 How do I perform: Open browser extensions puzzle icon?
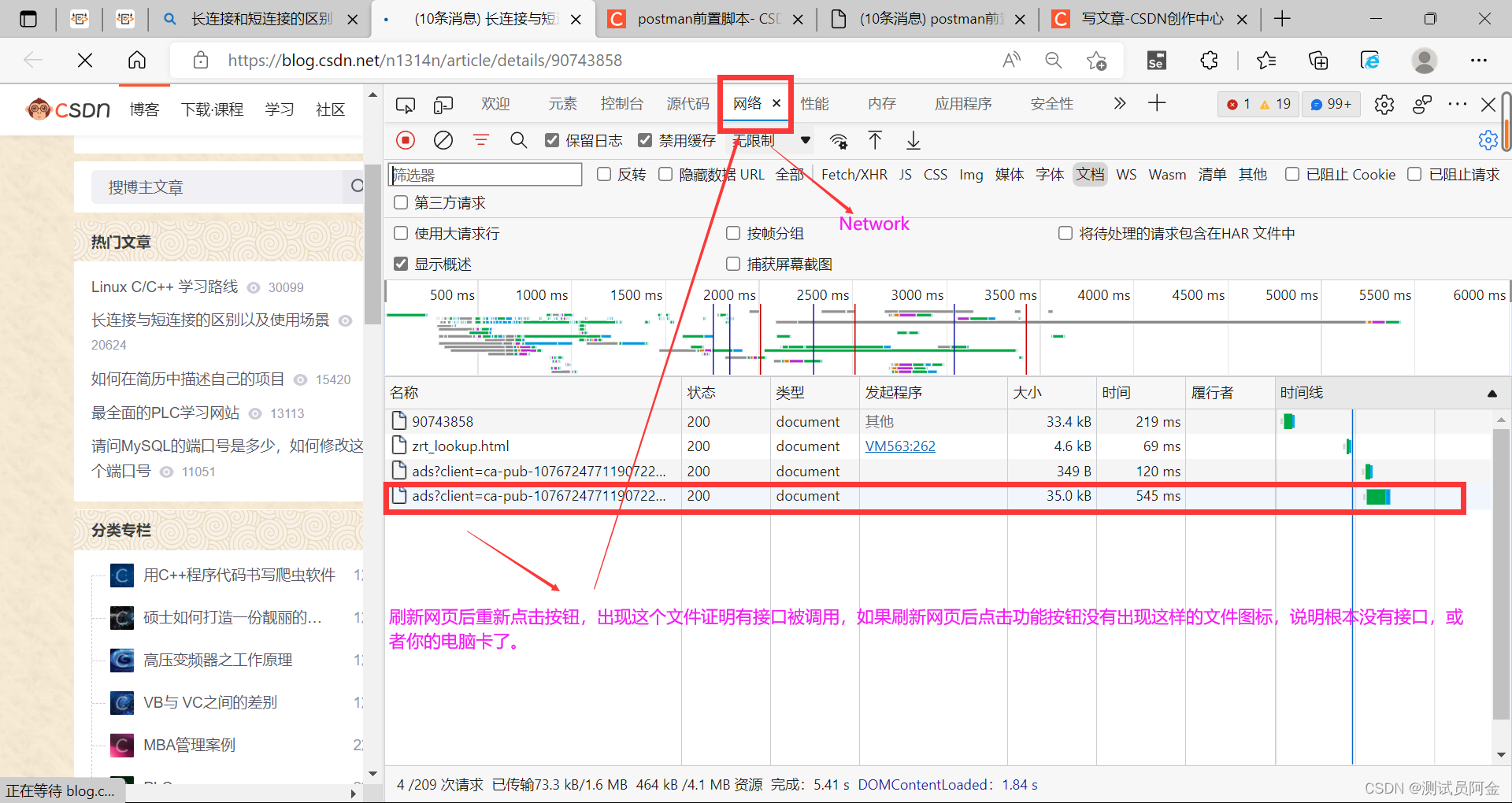click(x=1209, y=60)
